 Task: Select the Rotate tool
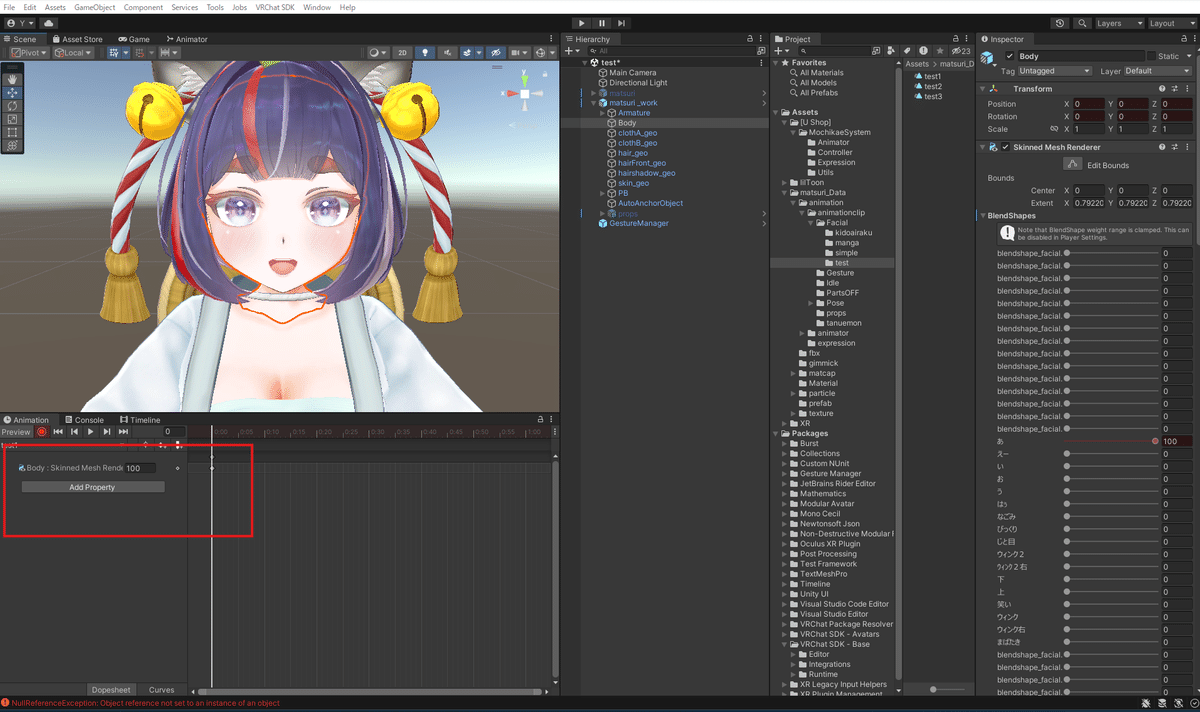click(x=13, y=105)
